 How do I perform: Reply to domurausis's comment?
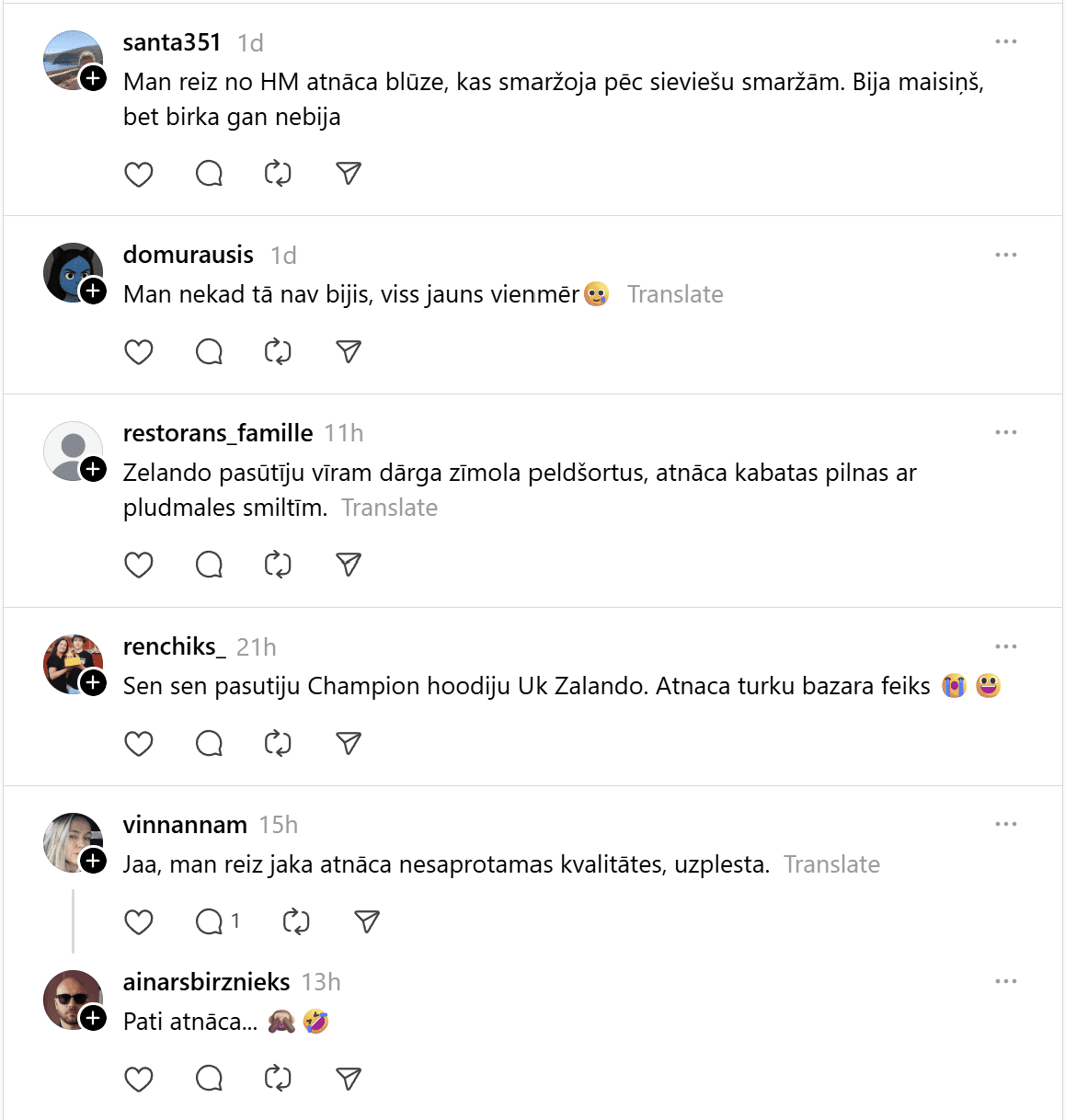[209, 351]
